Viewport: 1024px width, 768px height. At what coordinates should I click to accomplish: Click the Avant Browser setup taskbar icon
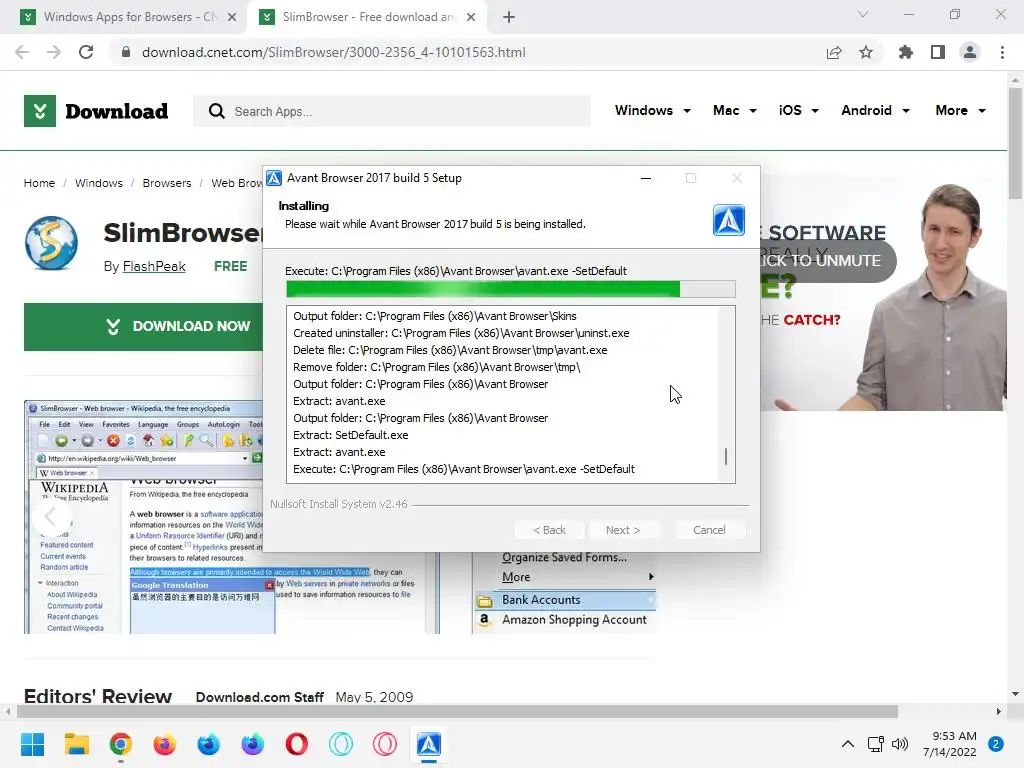point(428,744)
